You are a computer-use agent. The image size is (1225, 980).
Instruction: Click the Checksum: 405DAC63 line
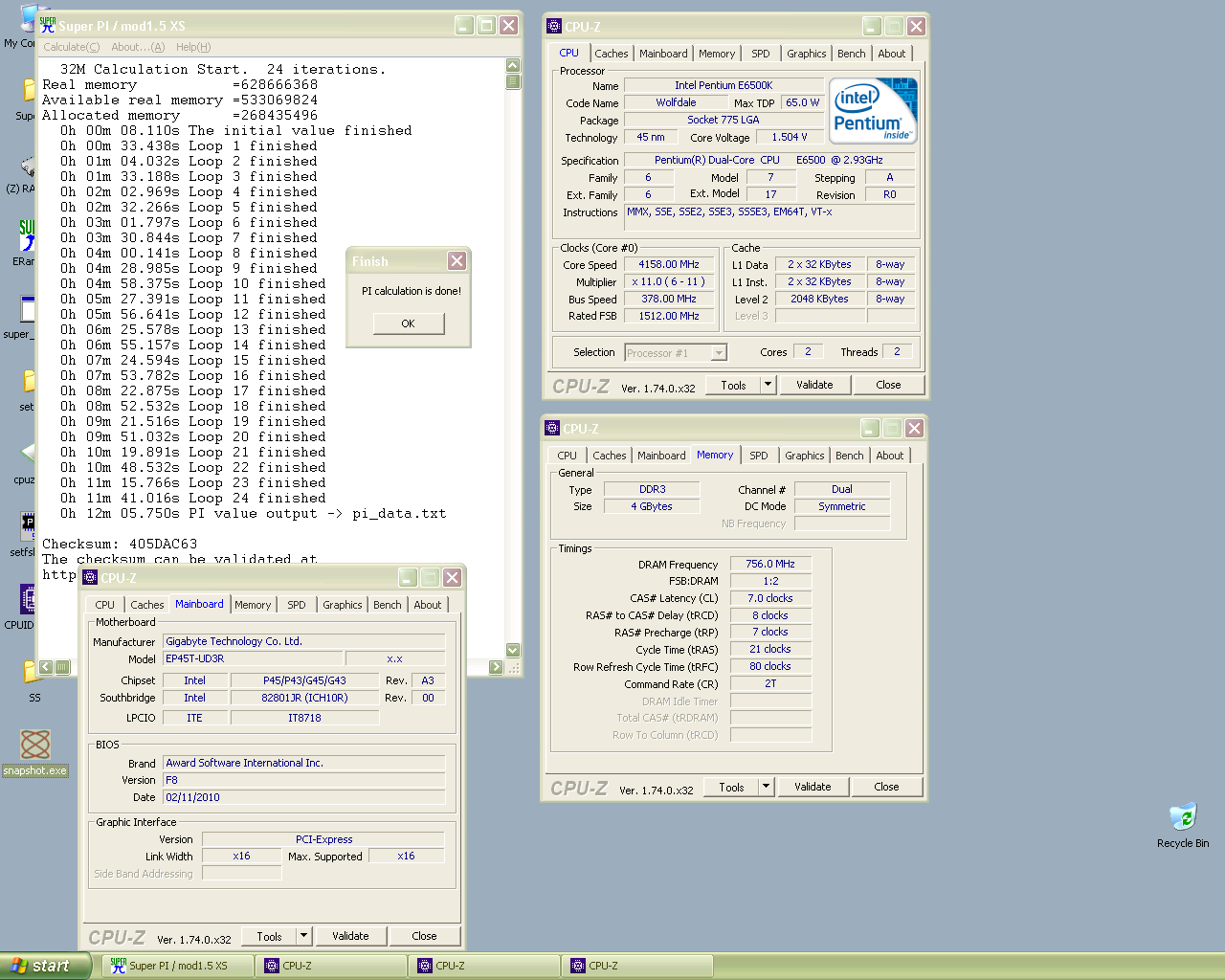[x=120, y=544]
